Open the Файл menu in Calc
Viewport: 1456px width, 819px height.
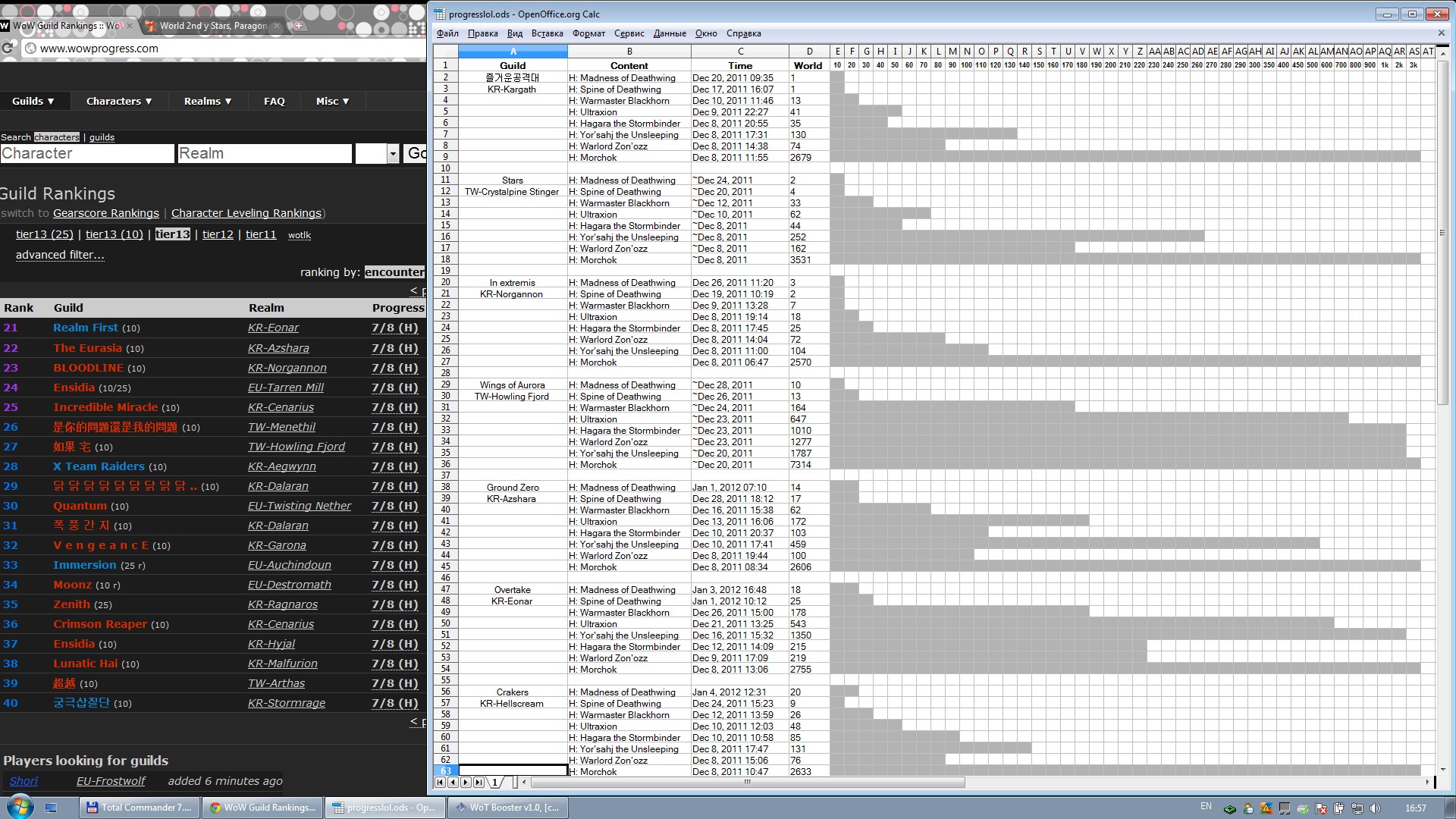click(447, 33)
